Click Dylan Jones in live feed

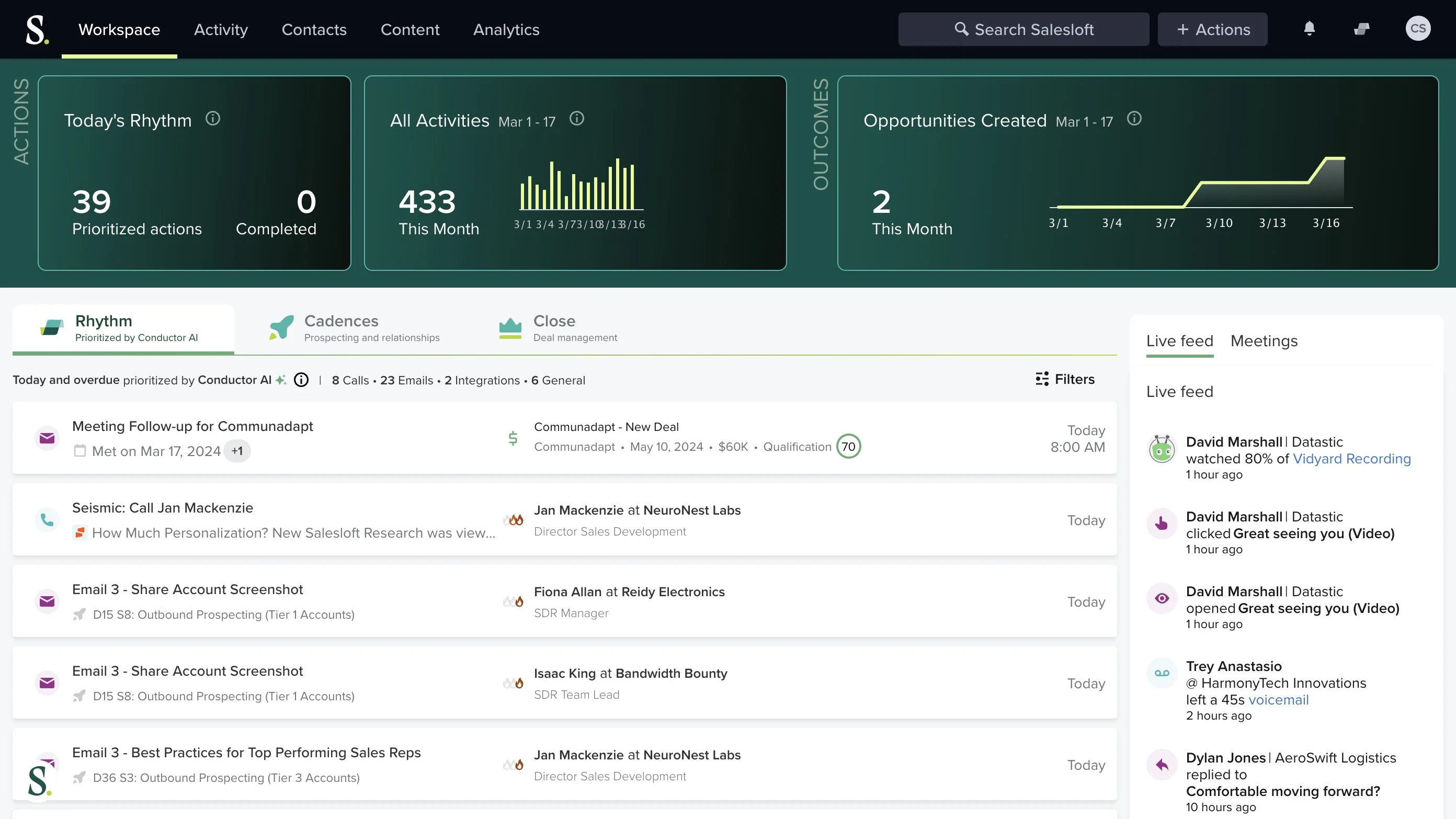pos(1225,758)
